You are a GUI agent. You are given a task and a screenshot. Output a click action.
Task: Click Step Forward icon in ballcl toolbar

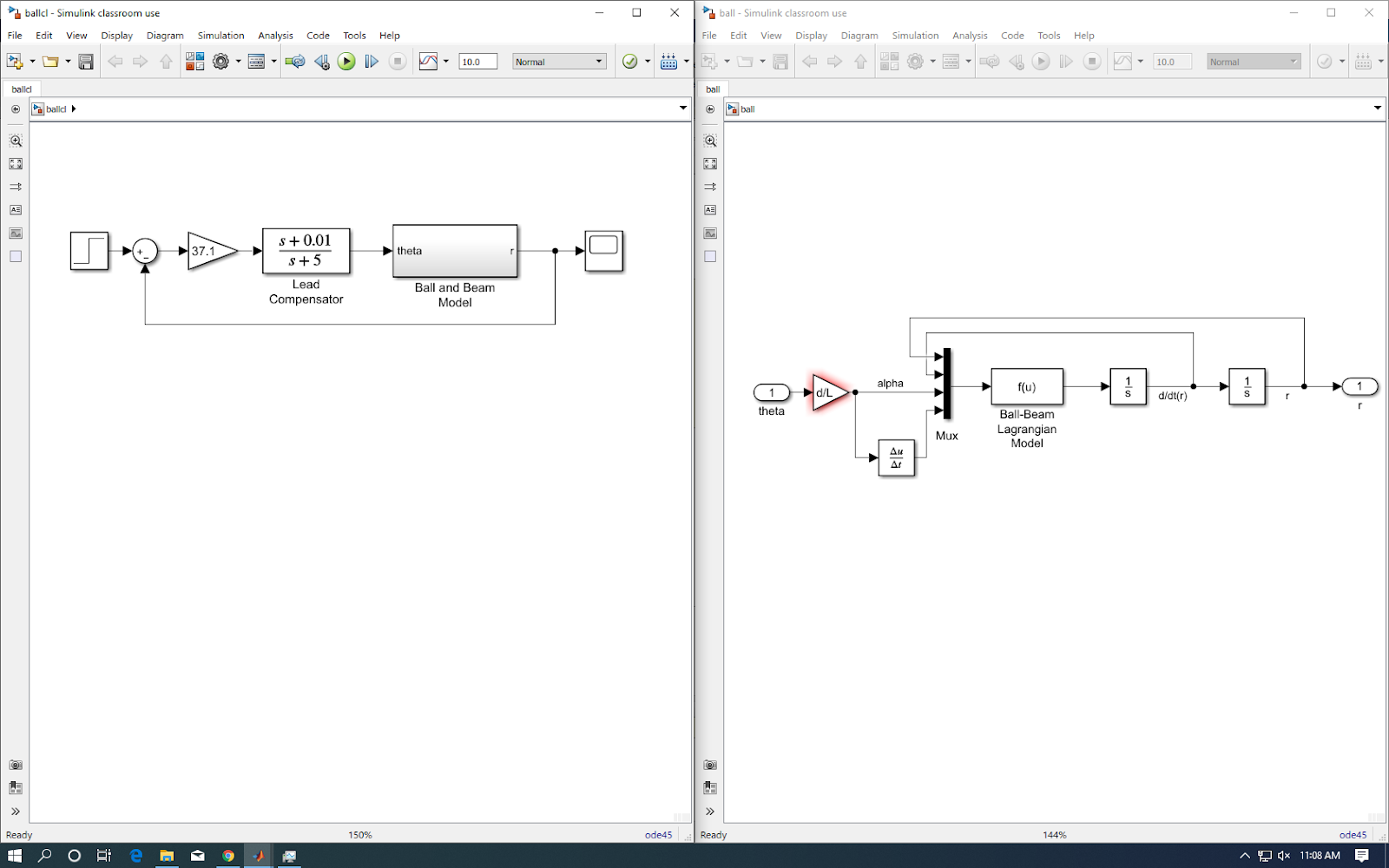[x=372, y=62]
